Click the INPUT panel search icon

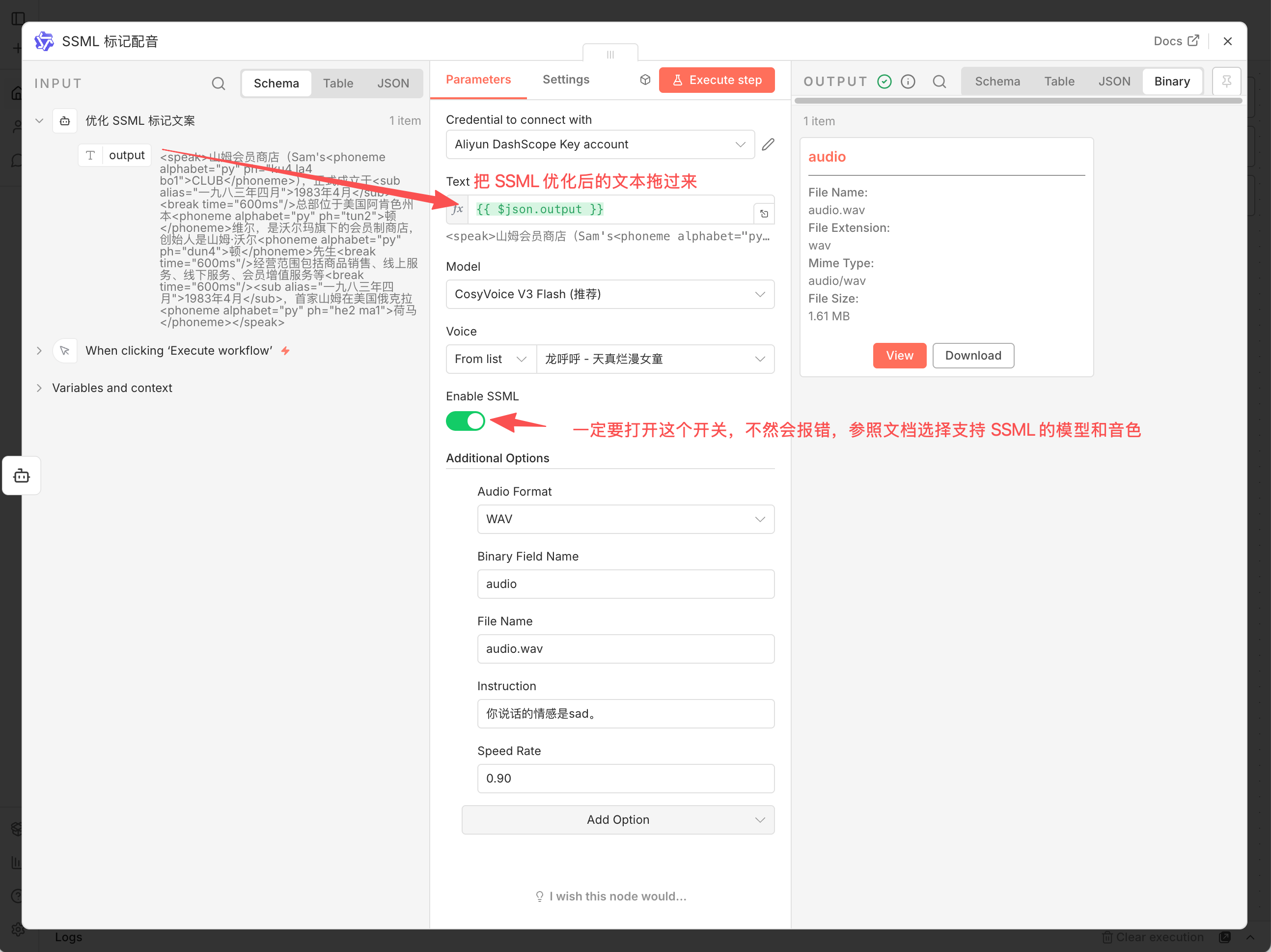click(219, 84)
